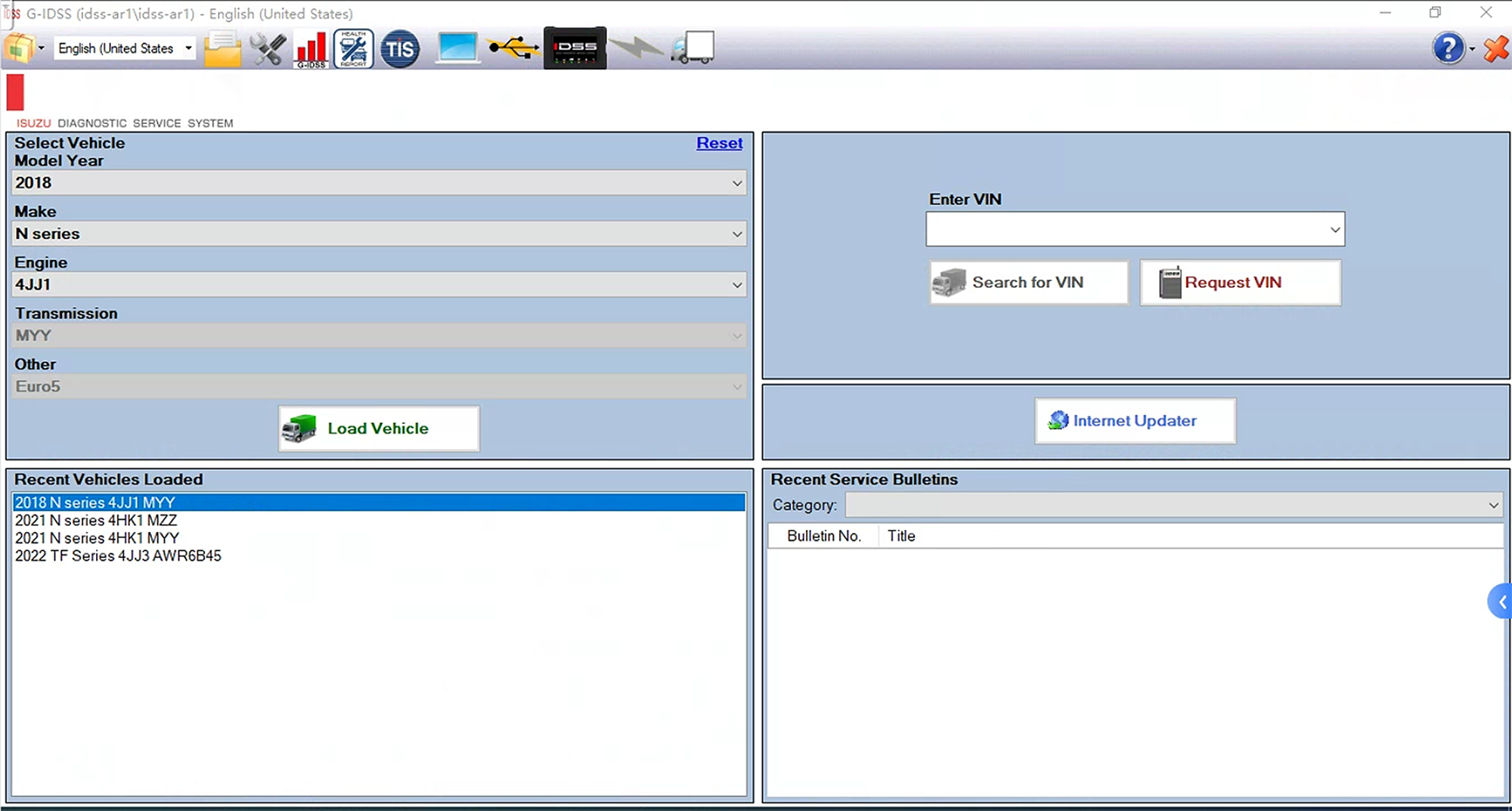Click the wrench and screwdriver tools icon
The image size is (1512, 811).
point(268,49)
